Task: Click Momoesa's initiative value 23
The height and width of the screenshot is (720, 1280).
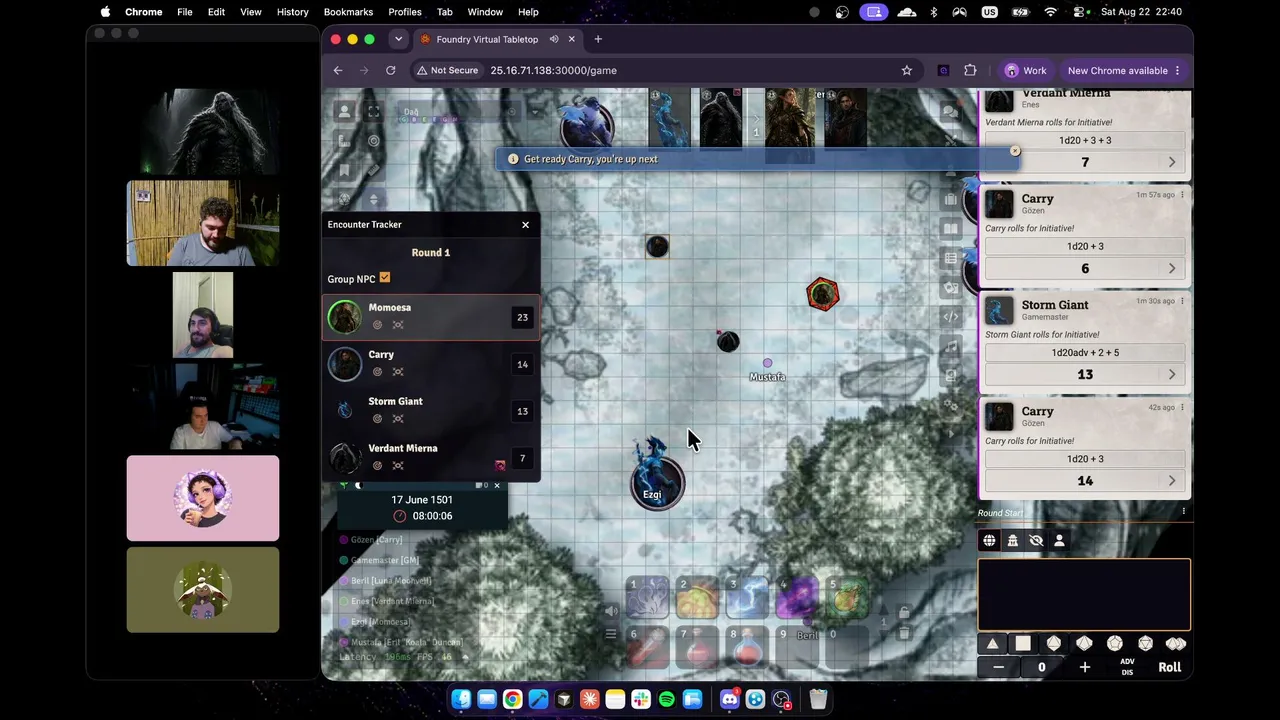Action: point(522,318)
